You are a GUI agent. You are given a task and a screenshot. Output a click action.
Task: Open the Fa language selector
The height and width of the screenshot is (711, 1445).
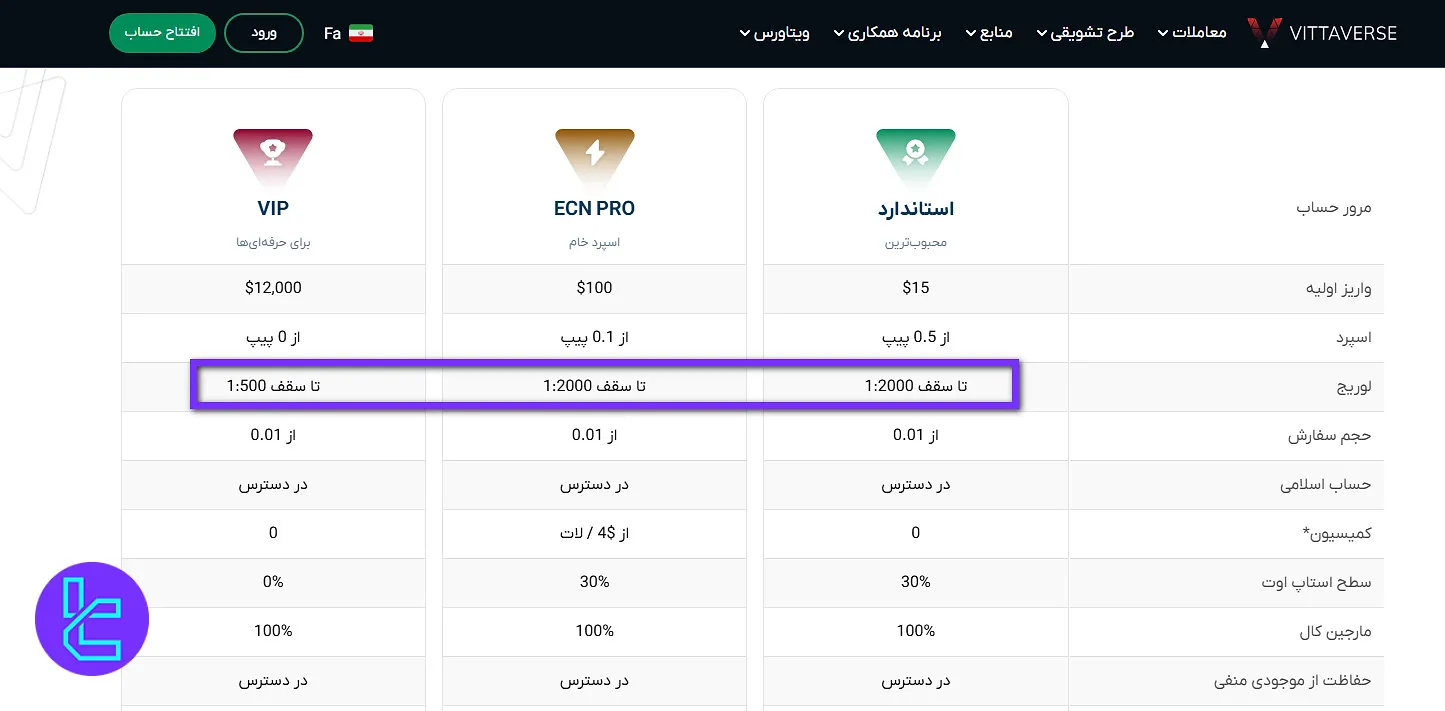pyautogui.click(x=334, y=31)
